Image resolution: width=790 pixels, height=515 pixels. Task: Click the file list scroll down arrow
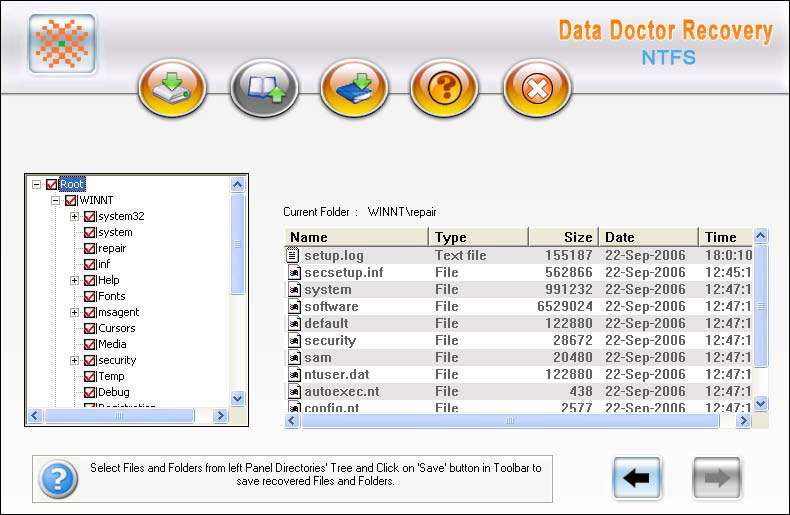pos(761,403)
